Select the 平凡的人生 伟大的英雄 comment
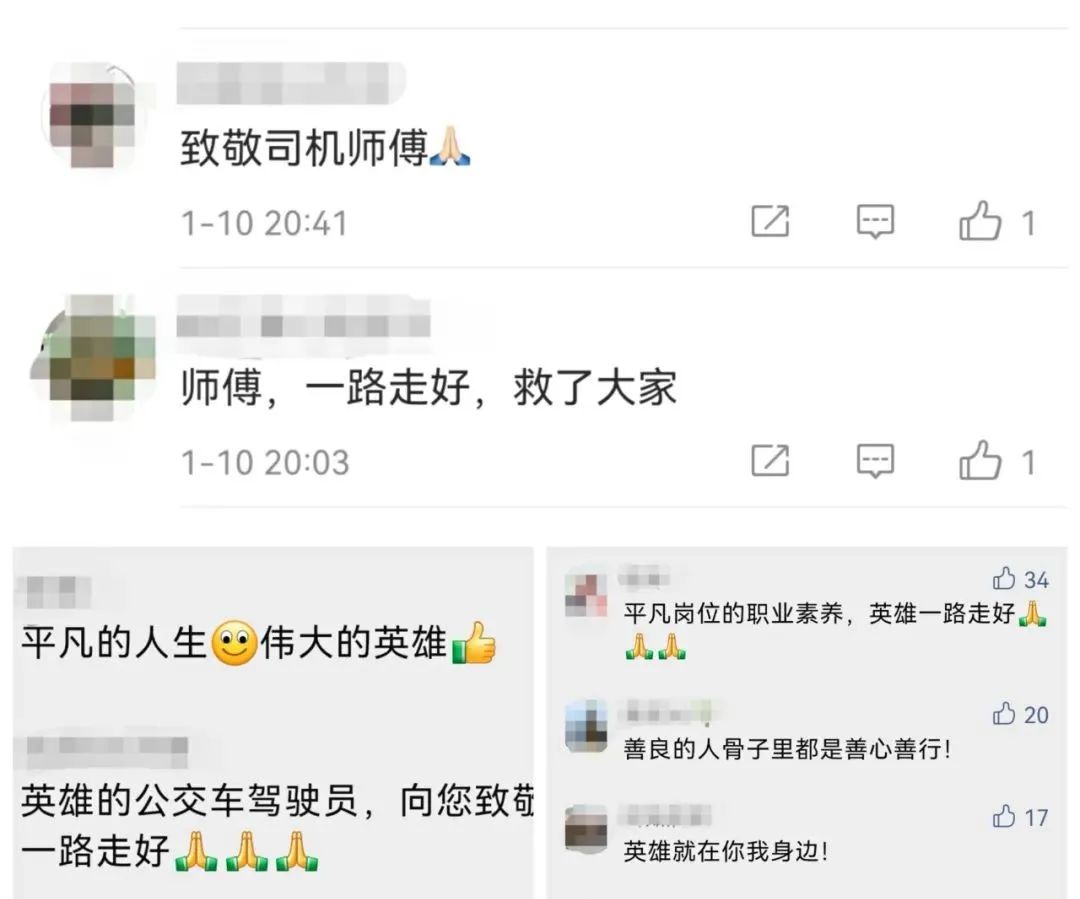The width and height of the screenshot is (1080, 899). 259,643
